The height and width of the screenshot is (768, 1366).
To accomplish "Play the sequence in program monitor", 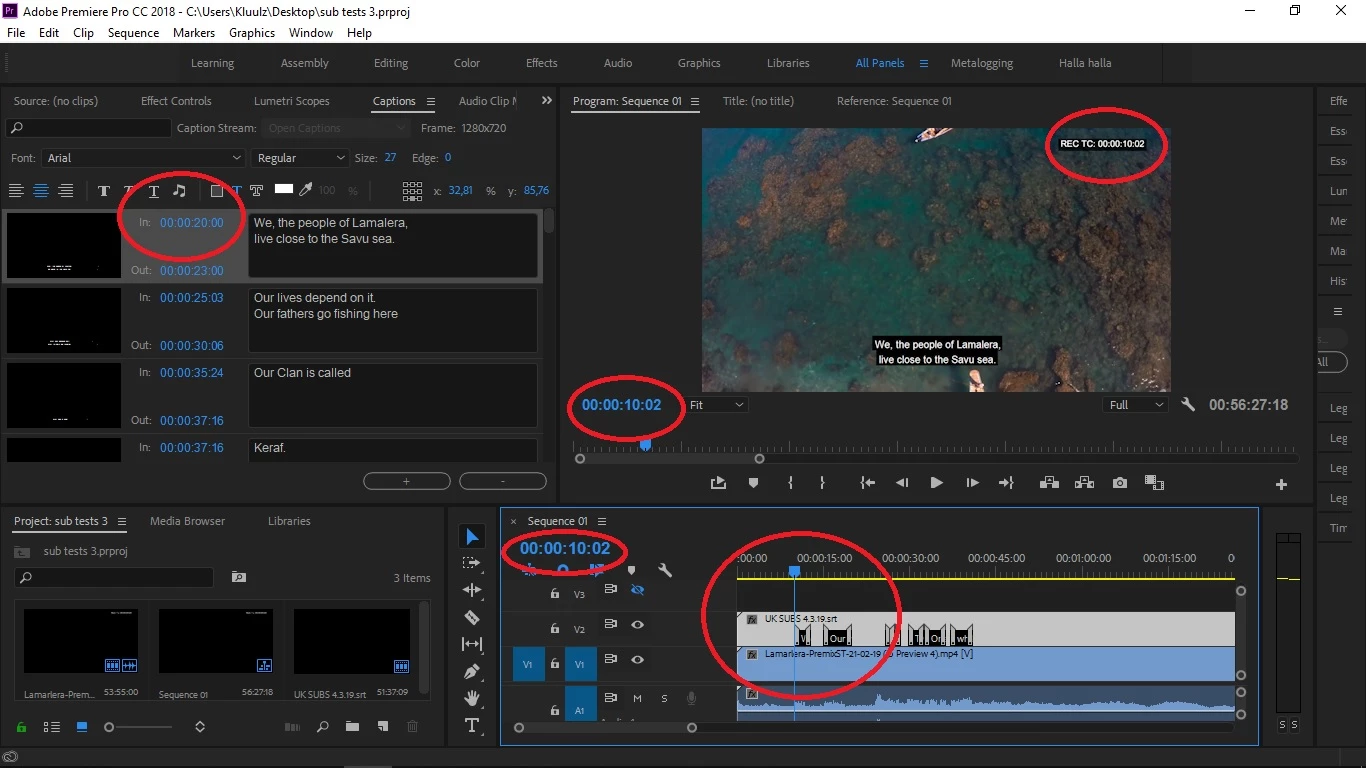I will pyautogui.click(x=936, y=483).
